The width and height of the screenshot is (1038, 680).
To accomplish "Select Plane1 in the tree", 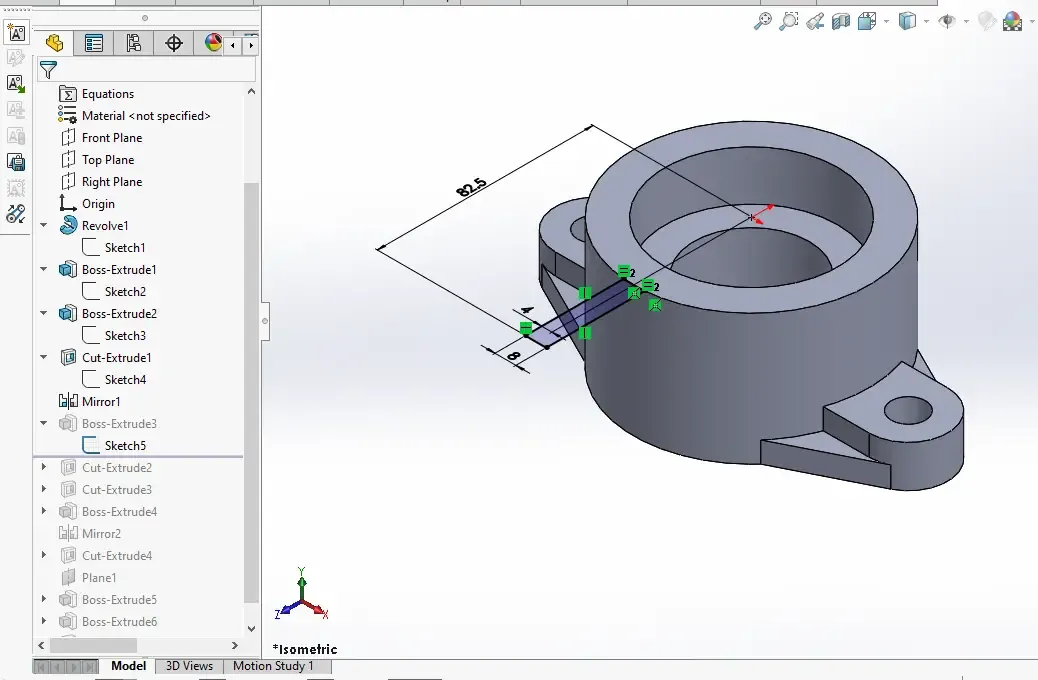I will (x=99, y=577).
